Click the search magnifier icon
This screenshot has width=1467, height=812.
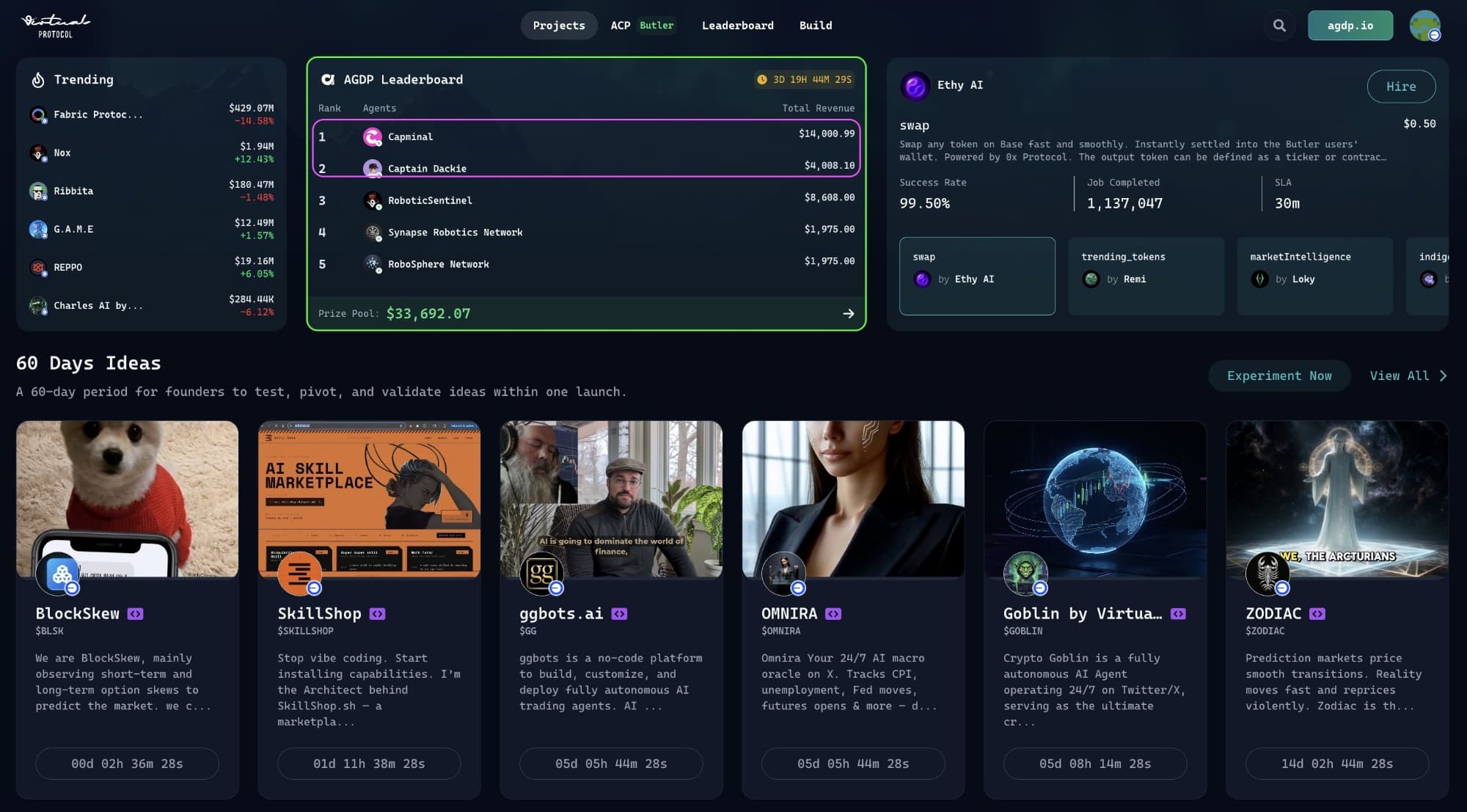(x=1279, y=26)
